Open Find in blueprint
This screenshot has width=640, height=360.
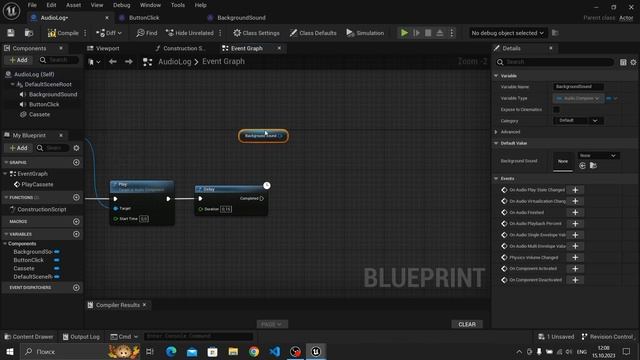coord(147,33)
